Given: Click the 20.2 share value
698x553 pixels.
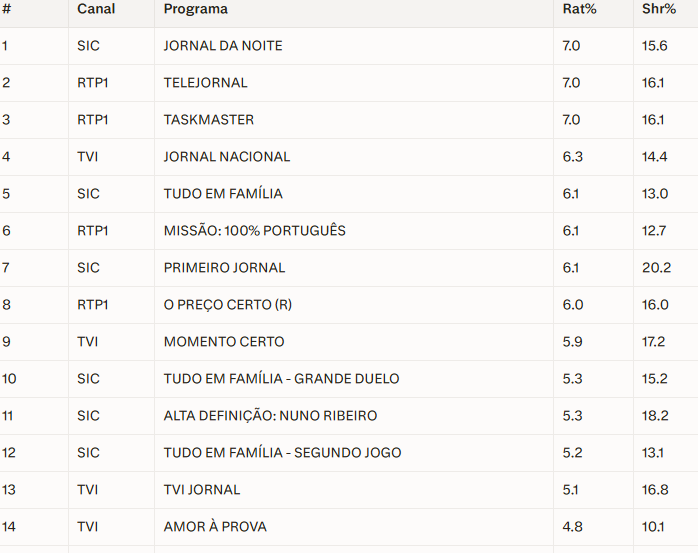Looking at the screenshot, I should pos(655,268).
